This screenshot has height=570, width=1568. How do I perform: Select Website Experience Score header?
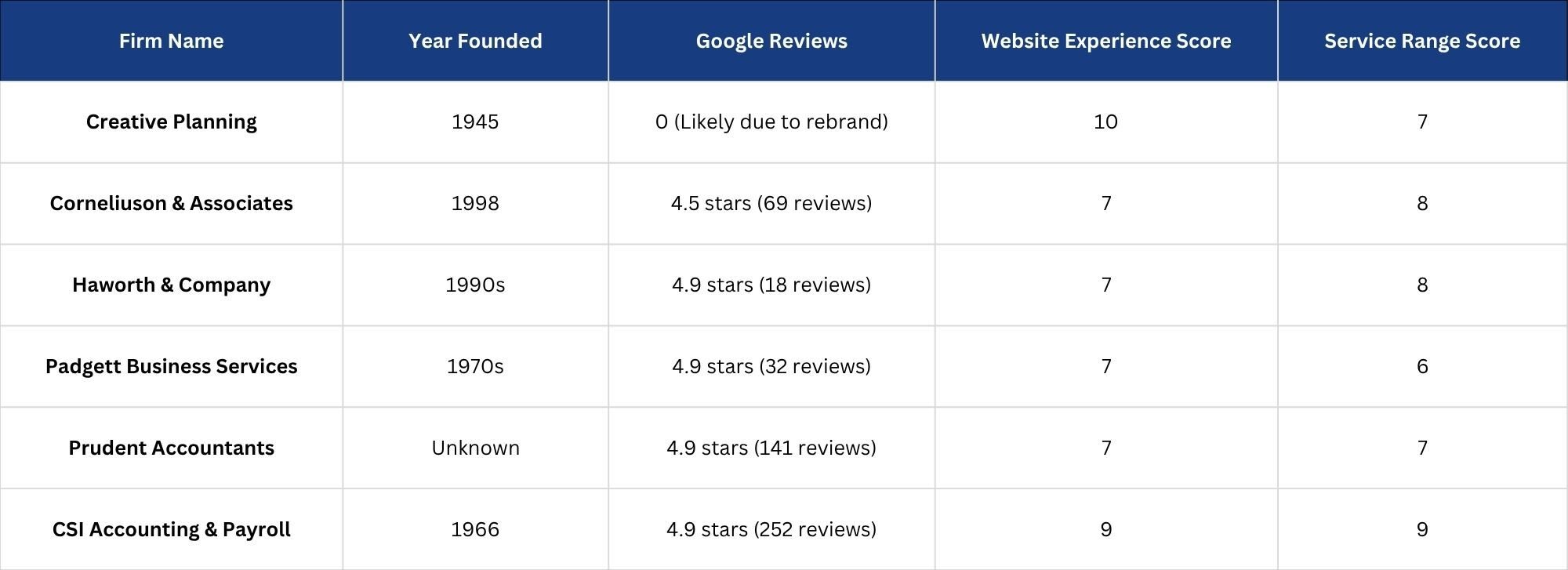(x=1106, y=41)
